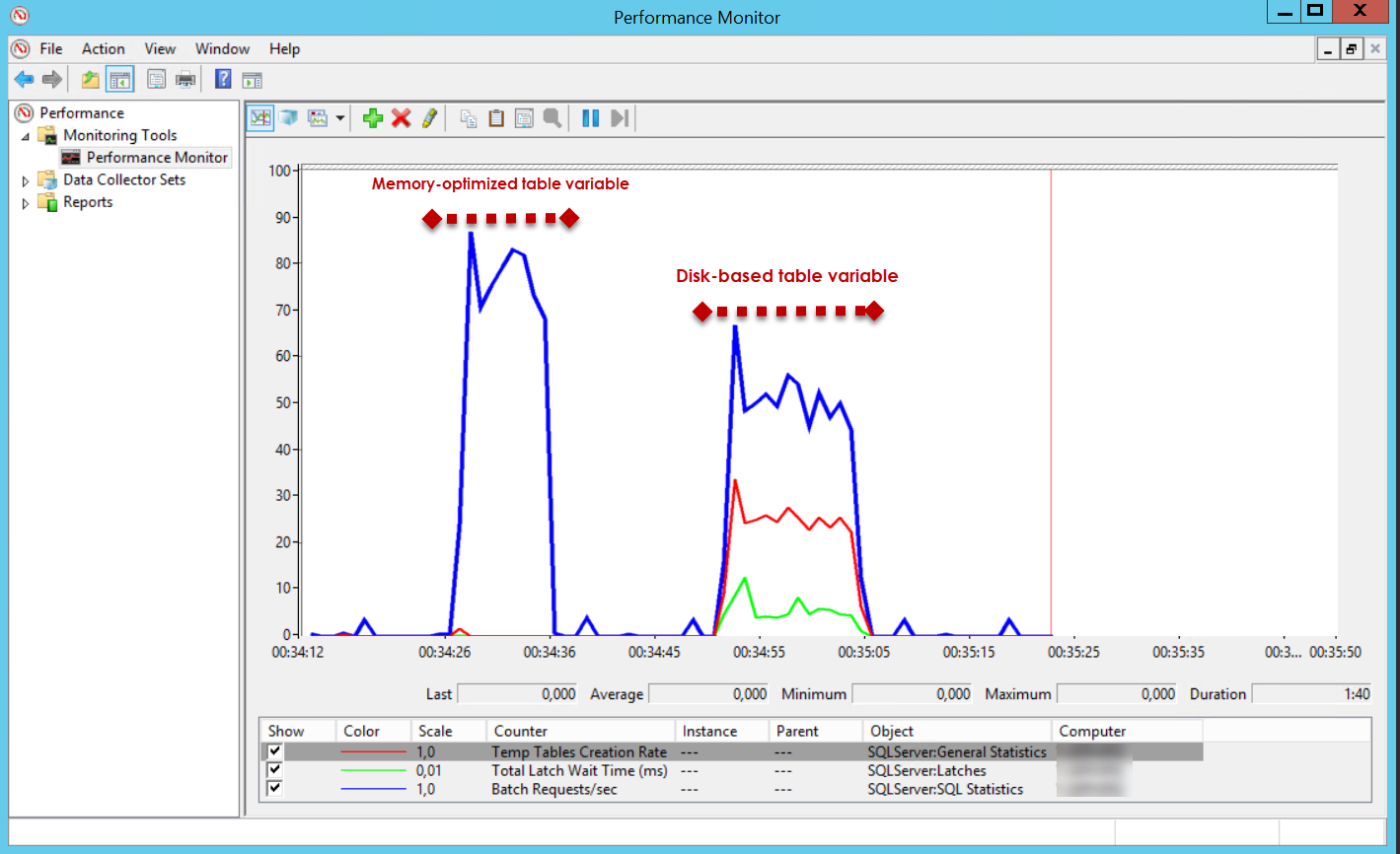Select the Temp Tables Creation Rate counter
Image resolution: width=1400 pixels, height=854 pixels.
click(x=579, y=751)
